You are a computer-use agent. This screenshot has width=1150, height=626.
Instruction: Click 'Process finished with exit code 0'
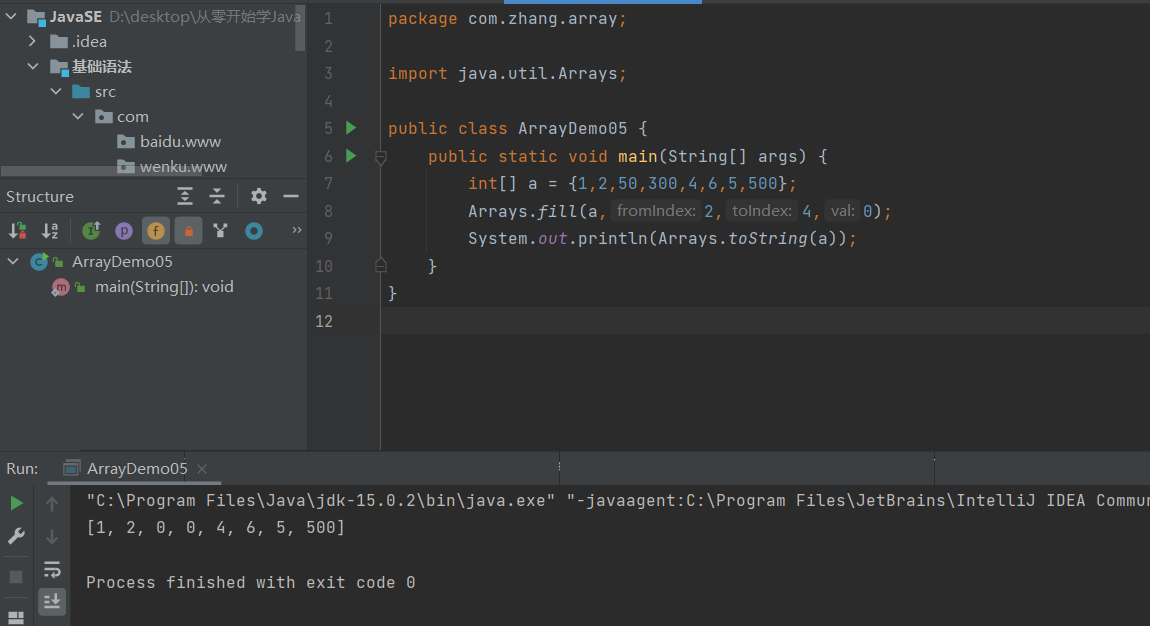pyautogui.click(x=251, y=582)
